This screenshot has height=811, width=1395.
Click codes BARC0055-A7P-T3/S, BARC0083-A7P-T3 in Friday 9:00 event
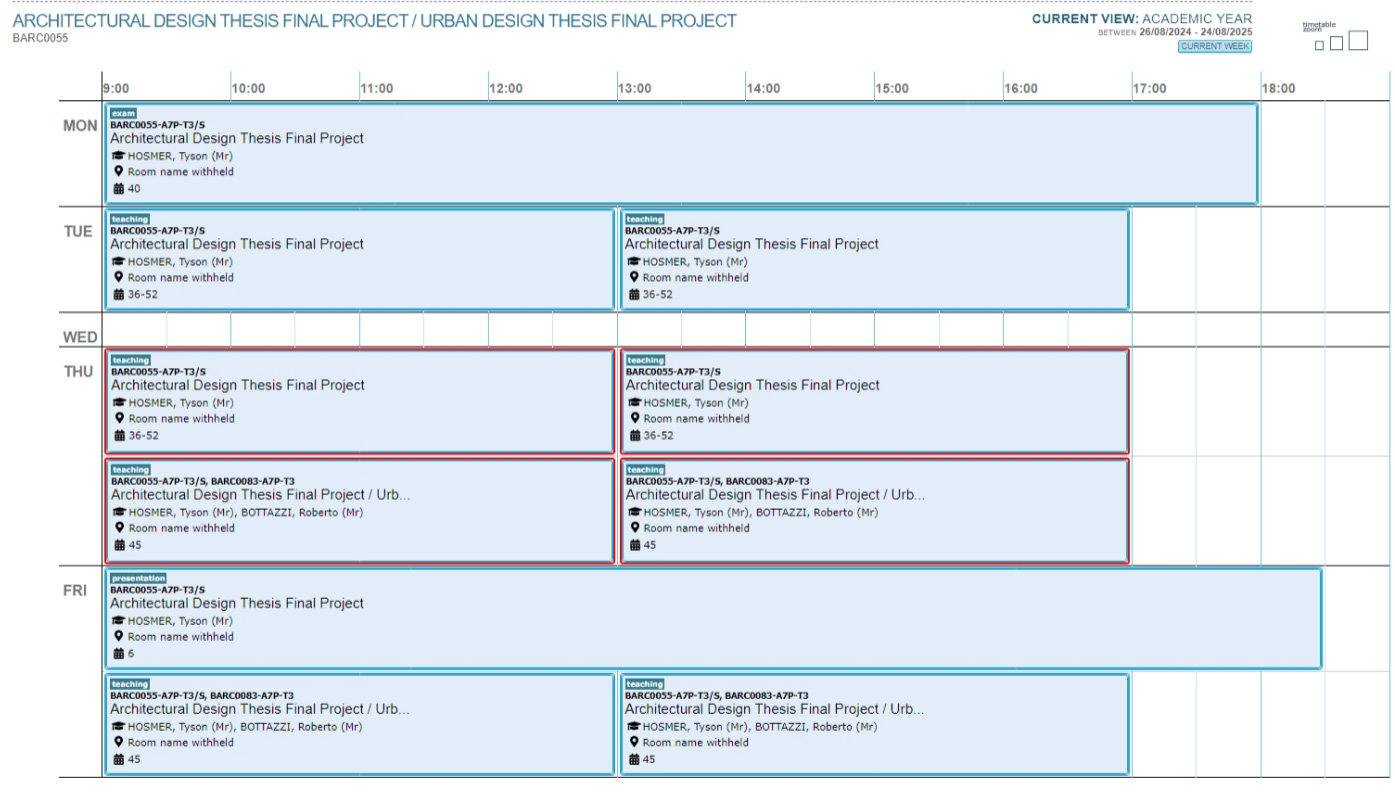pyautogui.click(x=202, y=696)
